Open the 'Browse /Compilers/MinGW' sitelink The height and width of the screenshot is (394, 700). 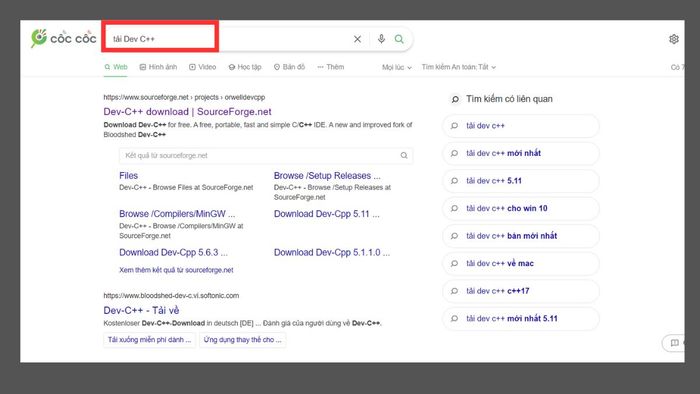point(177,214)
